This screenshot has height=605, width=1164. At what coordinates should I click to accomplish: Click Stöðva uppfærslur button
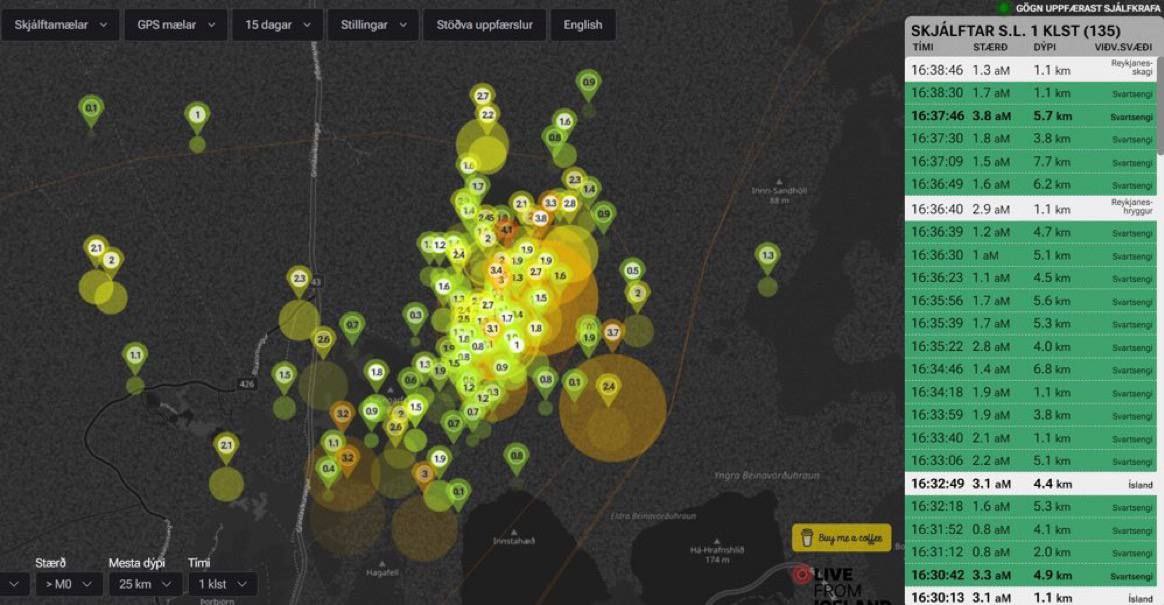(x=485, y=24)
